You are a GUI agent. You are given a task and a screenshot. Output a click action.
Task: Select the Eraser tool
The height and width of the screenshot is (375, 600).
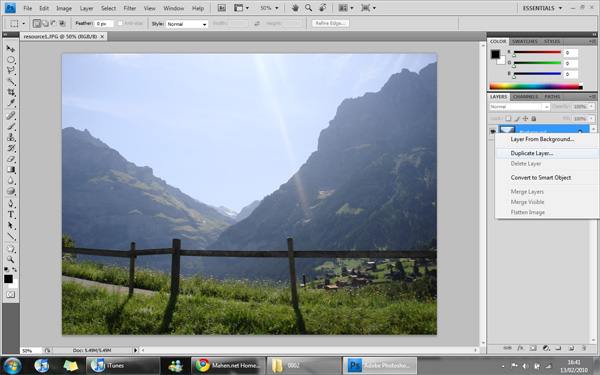10,159
